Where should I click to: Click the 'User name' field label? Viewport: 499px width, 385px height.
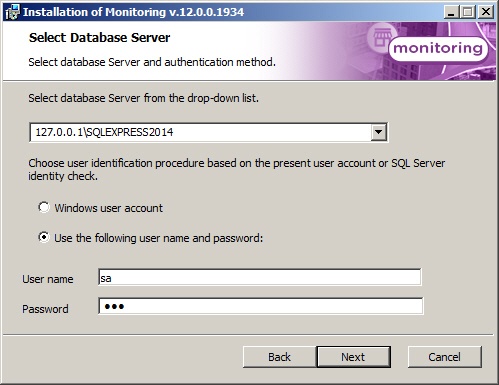tap(48, 279)
